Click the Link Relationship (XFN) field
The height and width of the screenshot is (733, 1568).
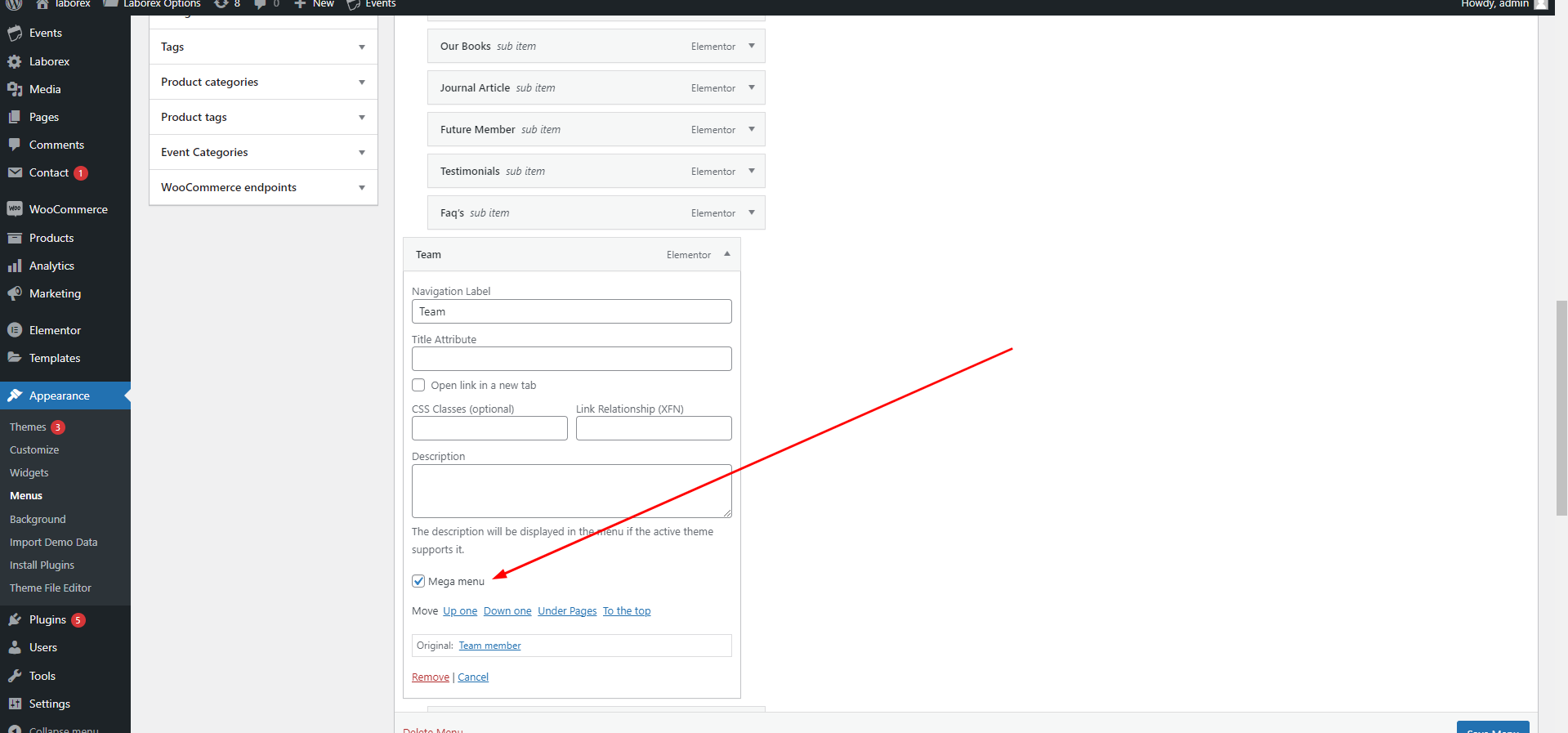click(x=654, y=428)
